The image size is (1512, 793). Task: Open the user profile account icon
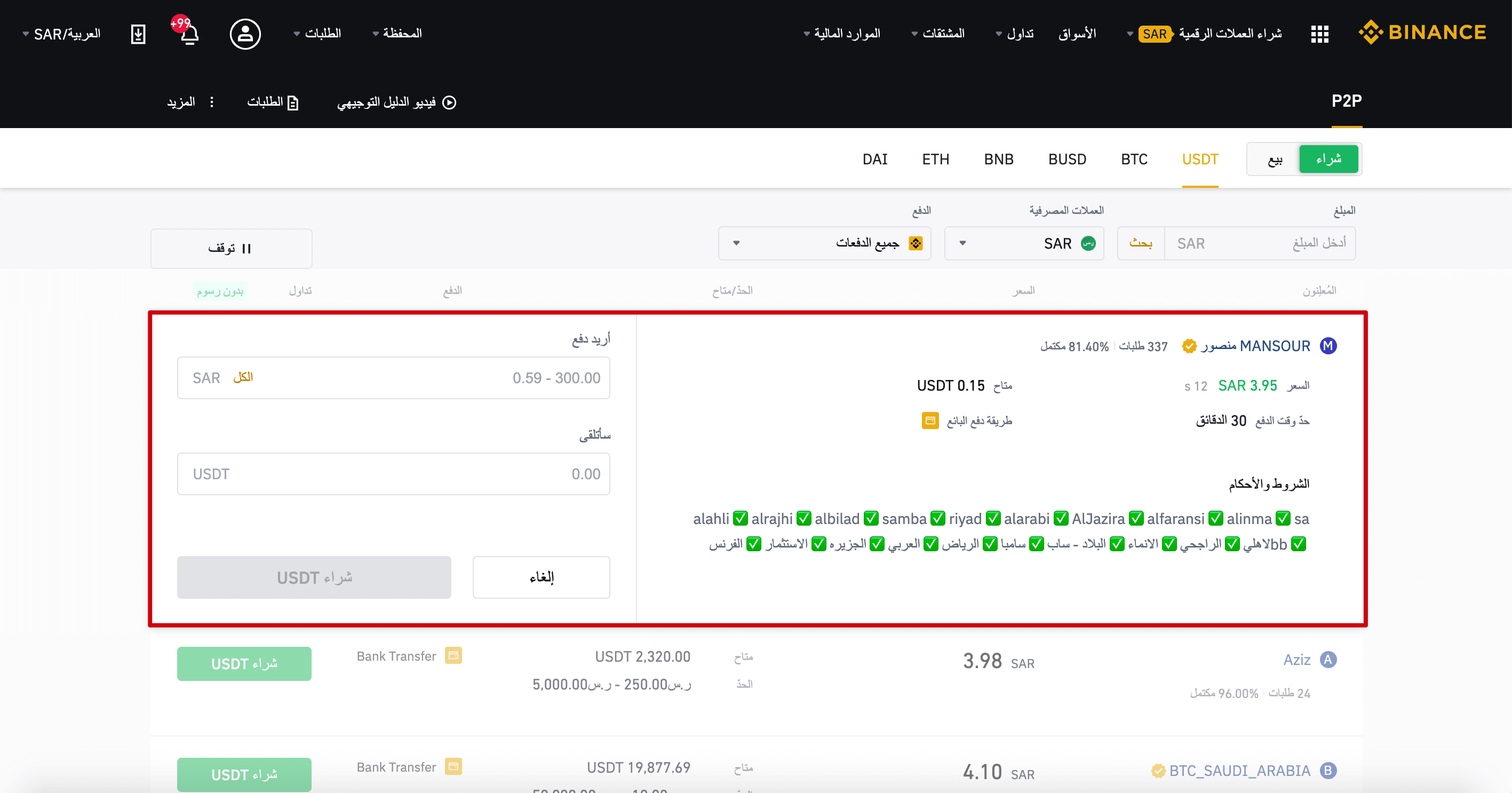pyautogui.click(x=245, y=34)
